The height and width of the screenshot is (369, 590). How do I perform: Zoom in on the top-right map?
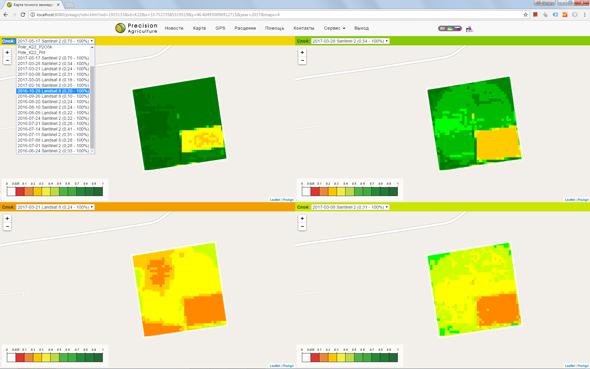(x=302, y=53)
